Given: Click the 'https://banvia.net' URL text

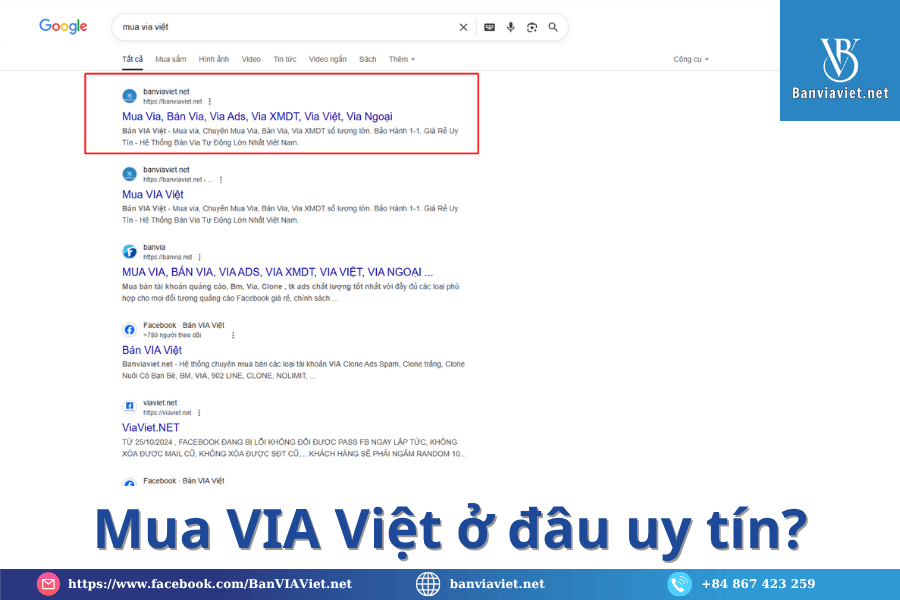Looking at the screenshot, I should (x=168, y=257).
